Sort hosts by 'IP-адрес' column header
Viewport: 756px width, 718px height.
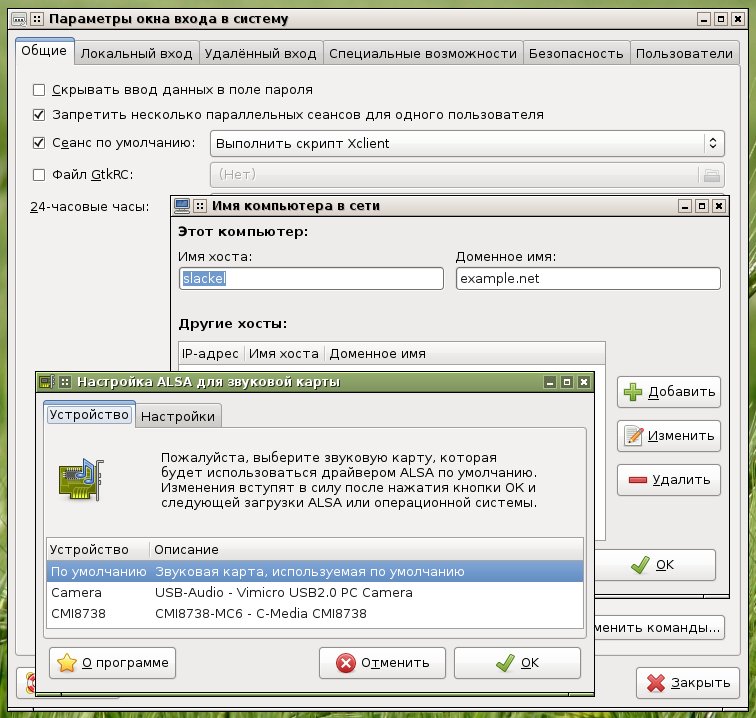pyautogui.click(x=211, y=354)
